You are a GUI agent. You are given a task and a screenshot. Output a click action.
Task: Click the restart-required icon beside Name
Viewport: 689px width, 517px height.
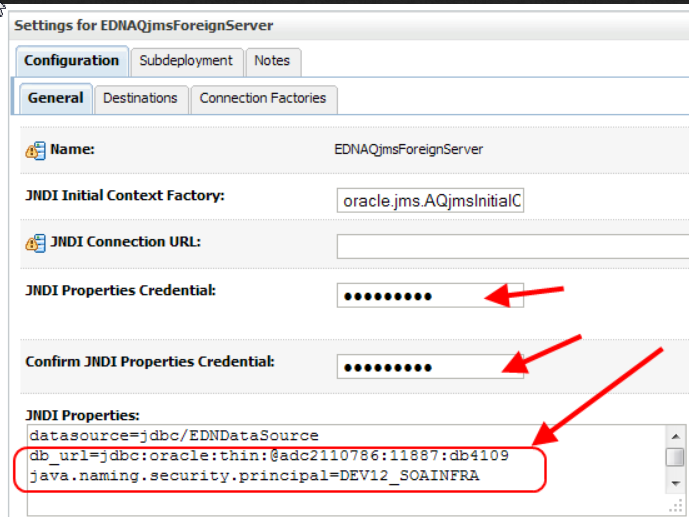(35, 151)
